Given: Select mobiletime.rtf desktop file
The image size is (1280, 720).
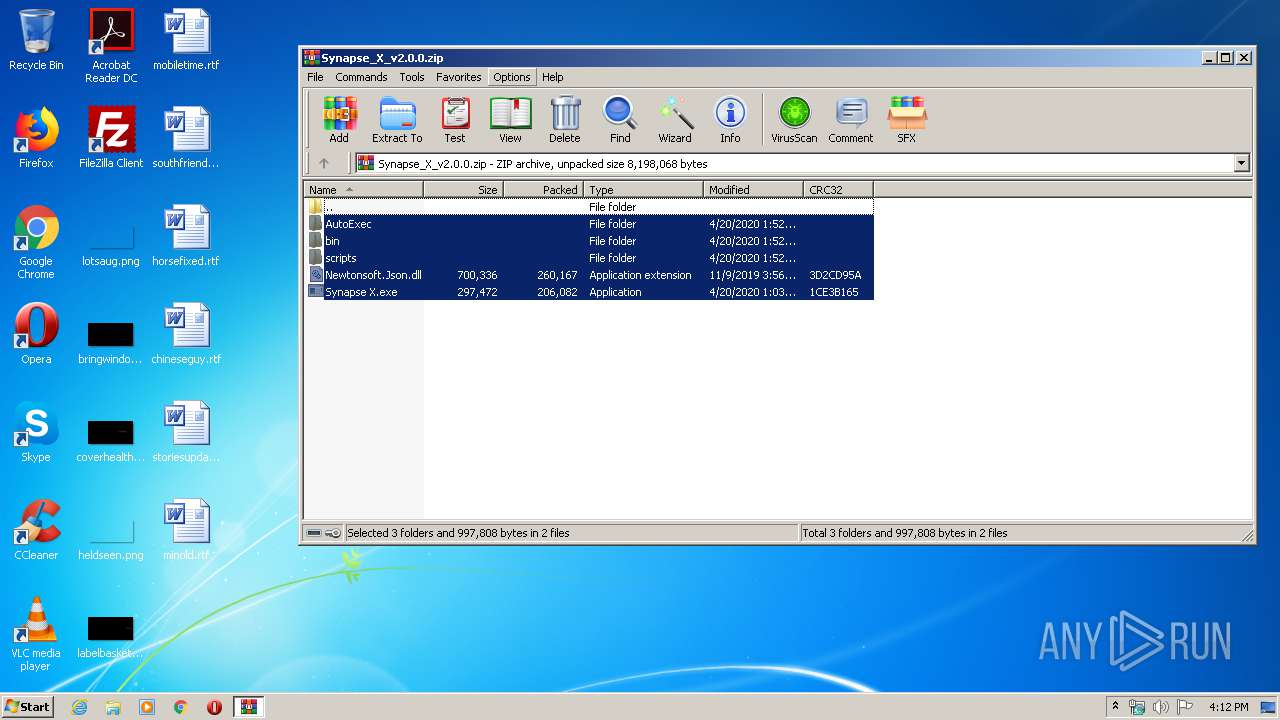Looking at the screenshot, I should point(186,40).
